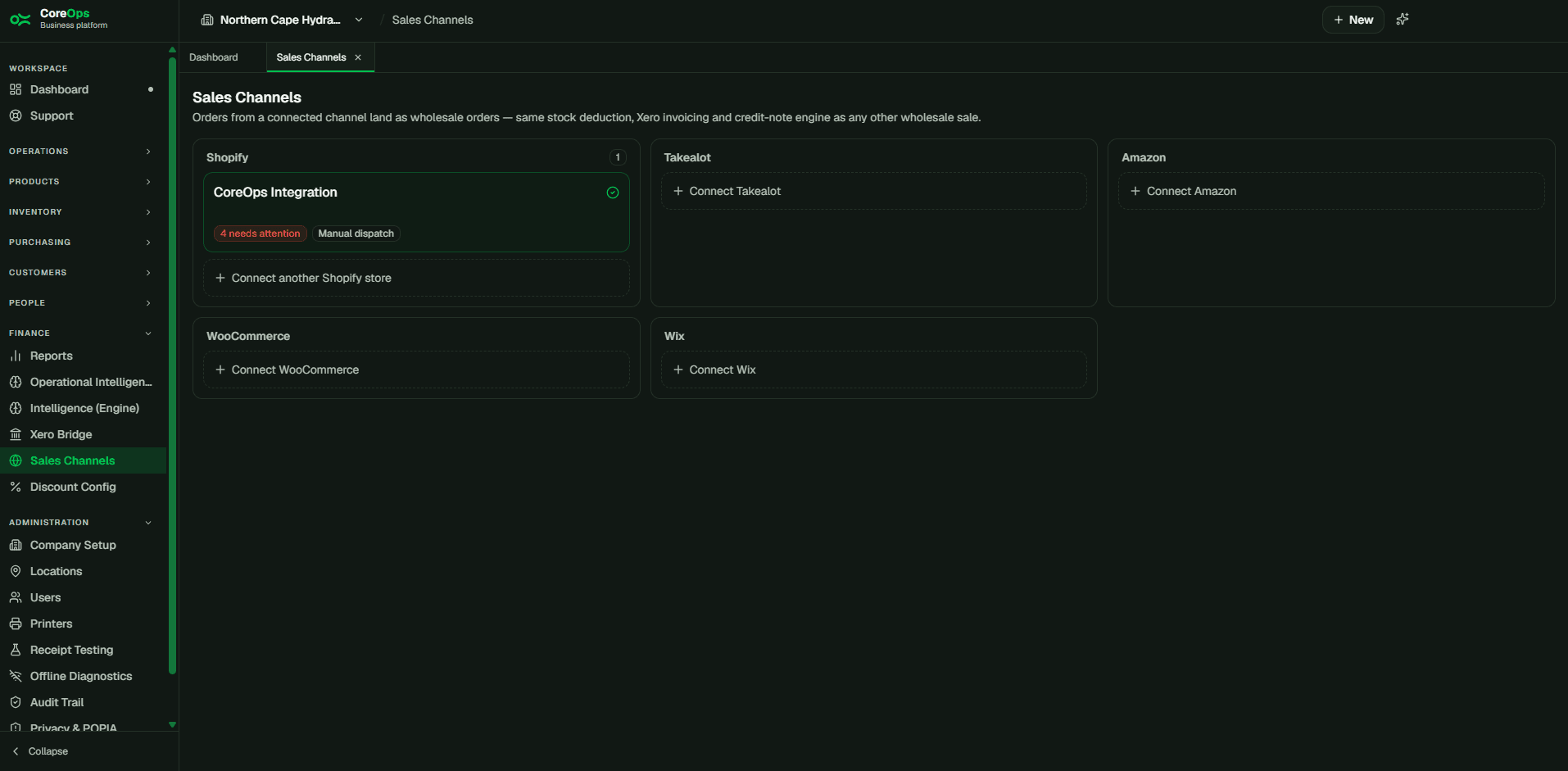Open the Support lifebuoy icon
The width and height of the screenshot is (1568, 771).
16,116
